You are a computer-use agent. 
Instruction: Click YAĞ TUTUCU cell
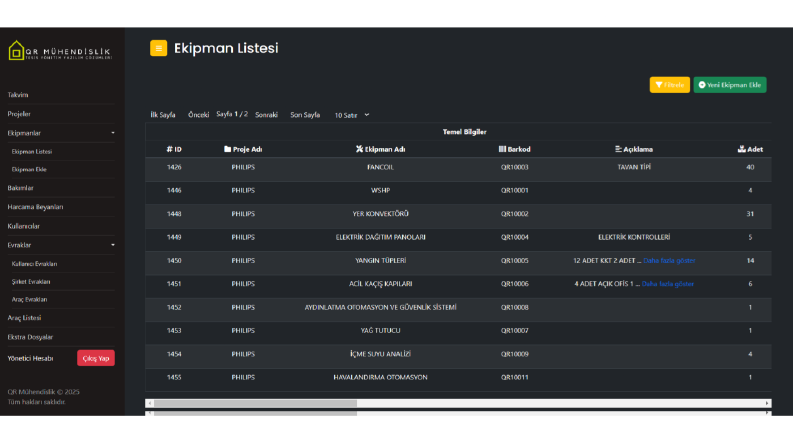pyautogui.click(x=380, y=330)
